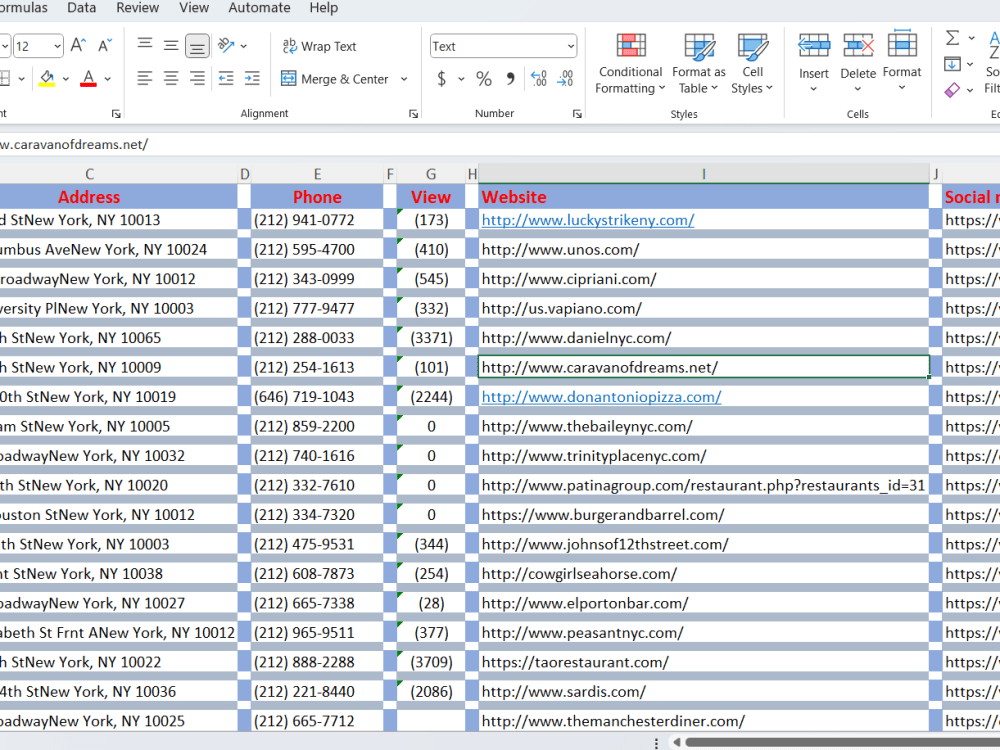Select the Website header cell
The image size is (1000, 750).
click(x=703, y=197)
